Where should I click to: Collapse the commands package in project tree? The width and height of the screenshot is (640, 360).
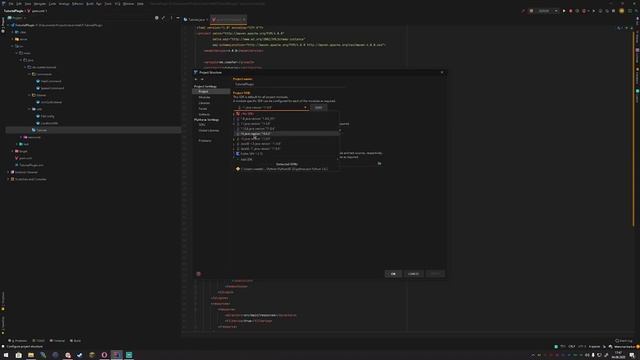click(29, 74)
